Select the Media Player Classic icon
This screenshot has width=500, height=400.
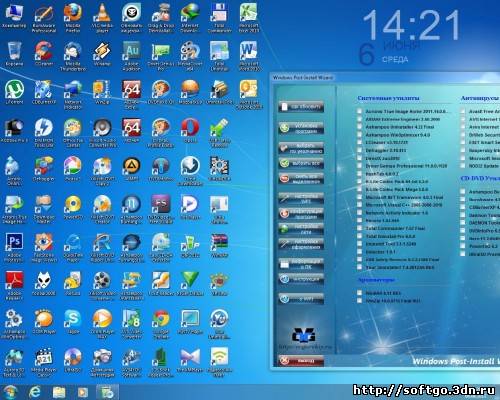click(43, 363)
